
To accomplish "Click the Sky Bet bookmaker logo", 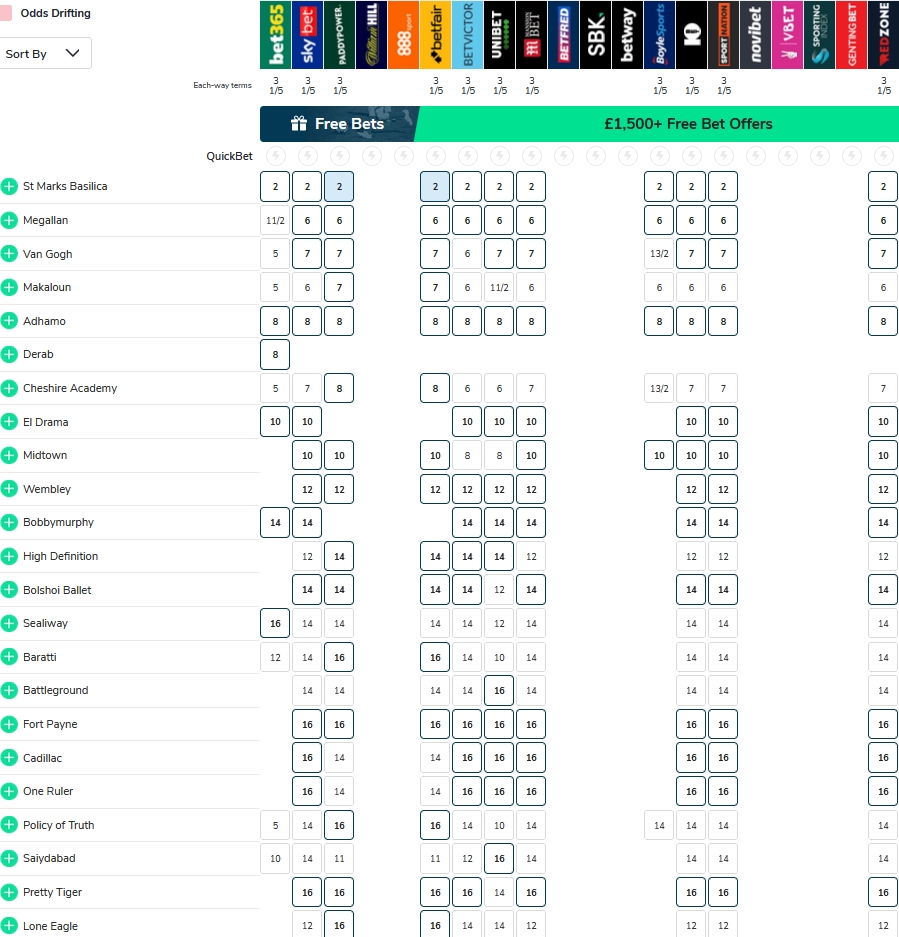I will pyautogui.click(x=307, y=35).
